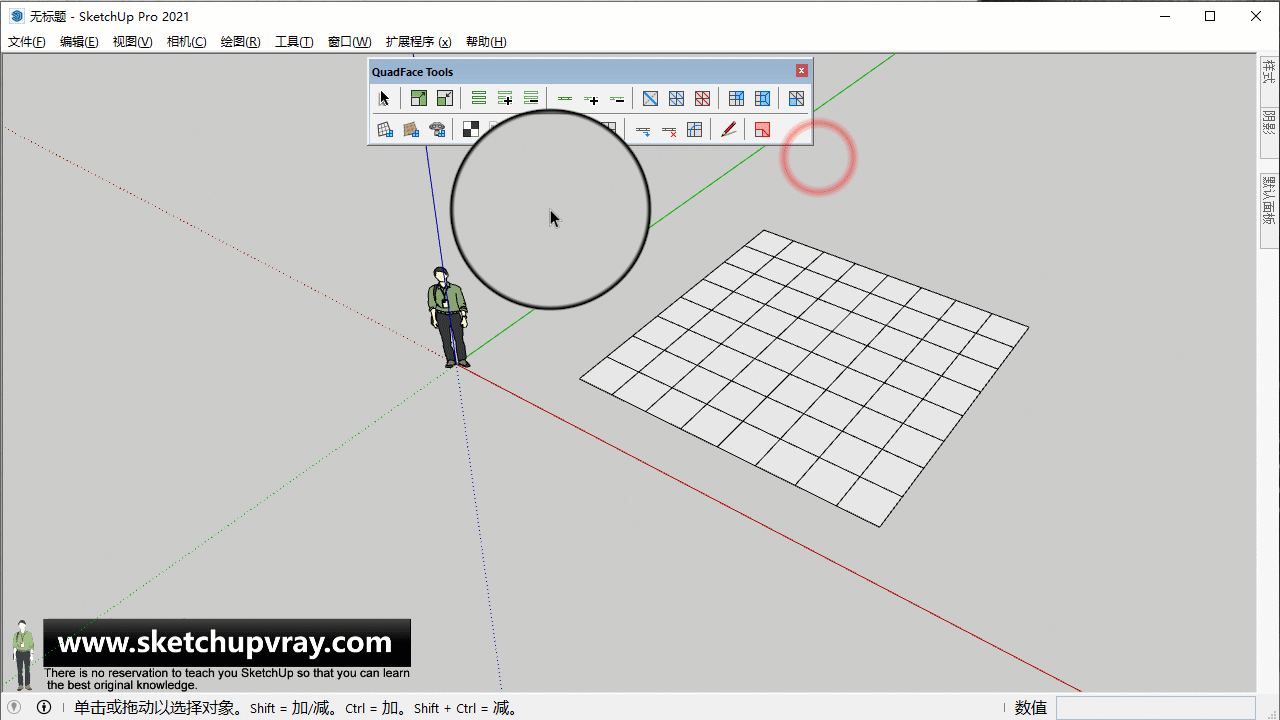The width and height of the screenshot is (1280, 720).
Task: Click the Shrink Loop icon with minus
Action: [x=617, y=98]
